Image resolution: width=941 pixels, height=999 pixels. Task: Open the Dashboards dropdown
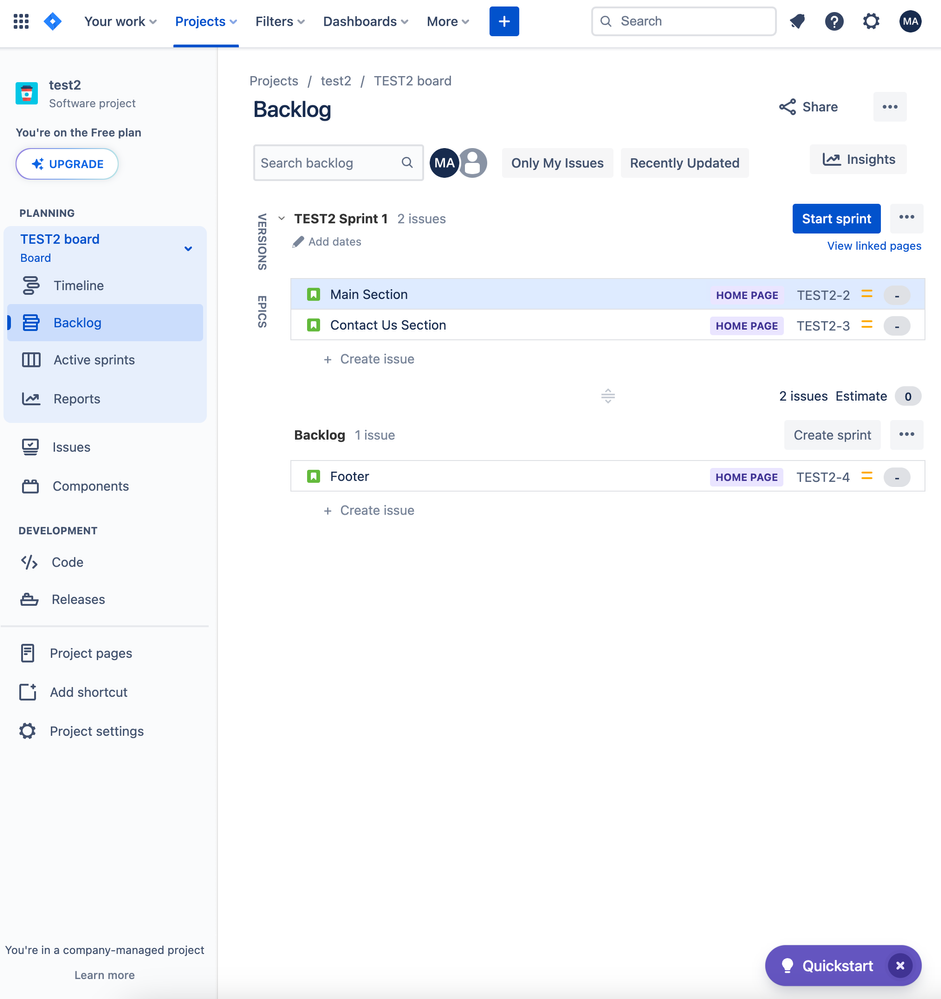tap(366, 22)
